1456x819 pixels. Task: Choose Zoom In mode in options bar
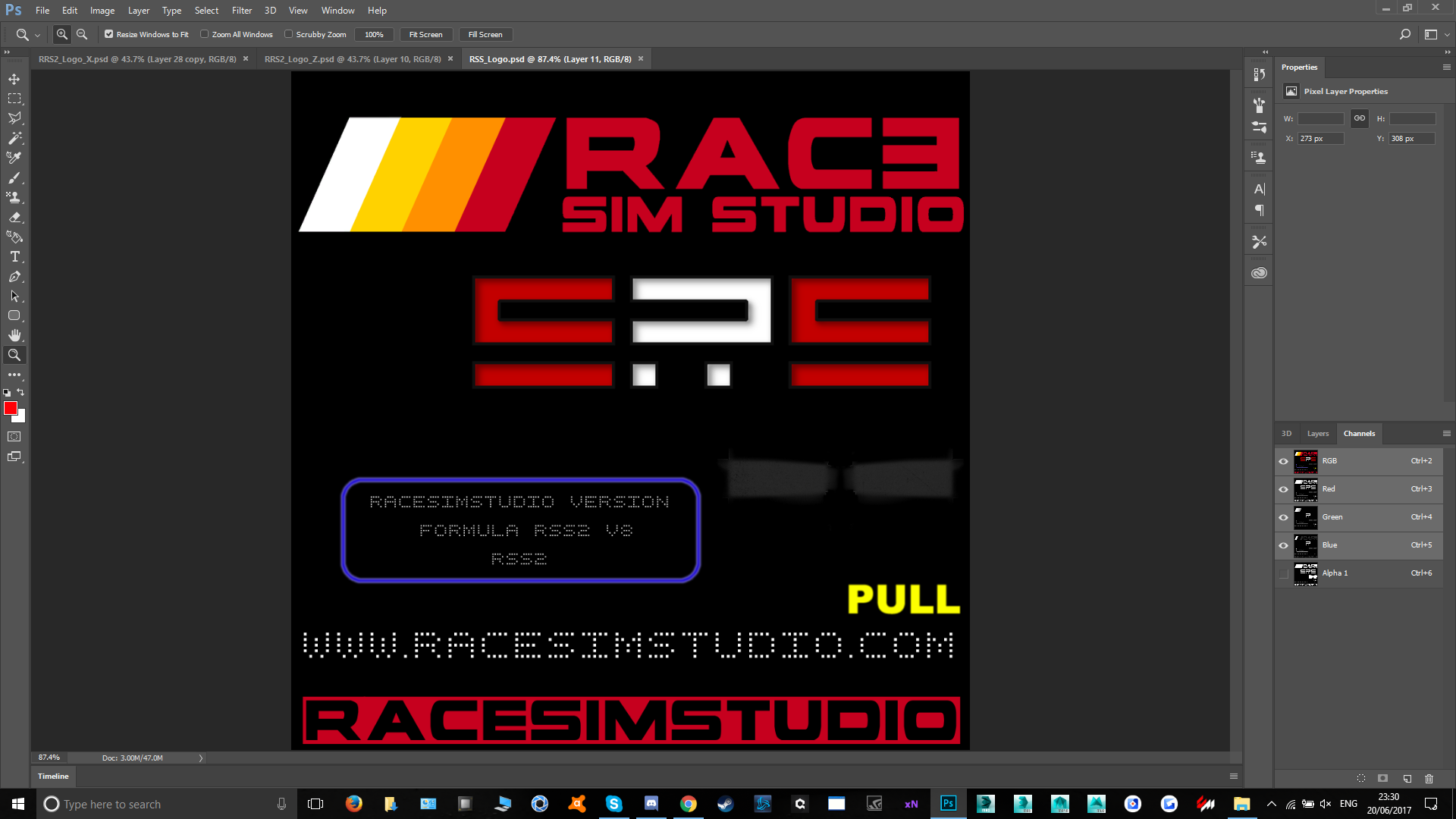tap(62, 34)
